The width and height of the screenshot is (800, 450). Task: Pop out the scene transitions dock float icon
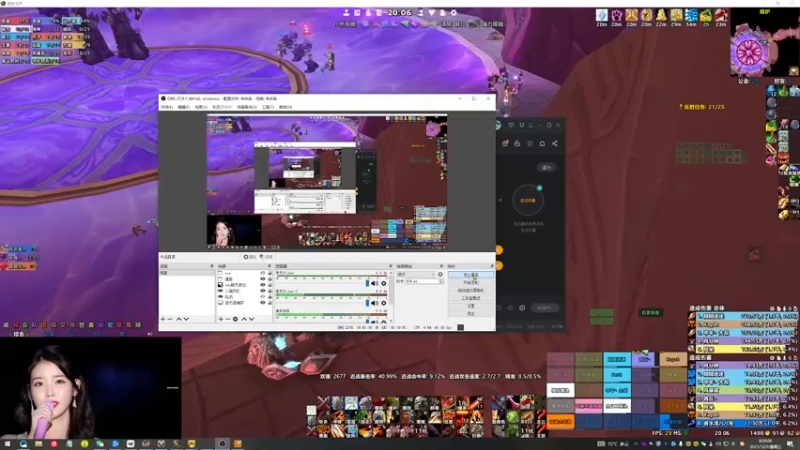click(x=441, y=266)
